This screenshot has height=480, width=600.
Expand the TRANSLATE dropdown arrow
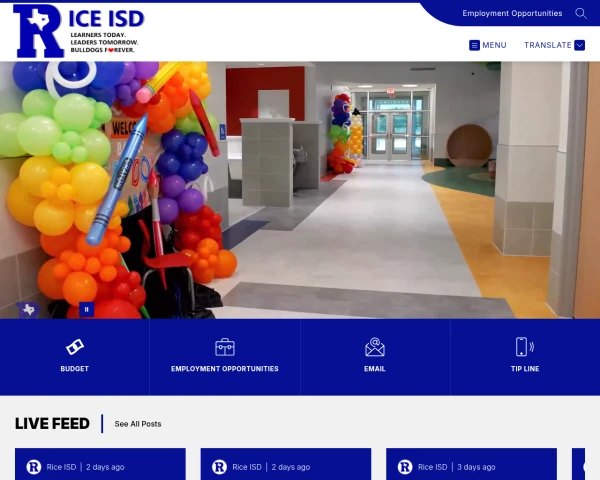[x=579, y=45]
